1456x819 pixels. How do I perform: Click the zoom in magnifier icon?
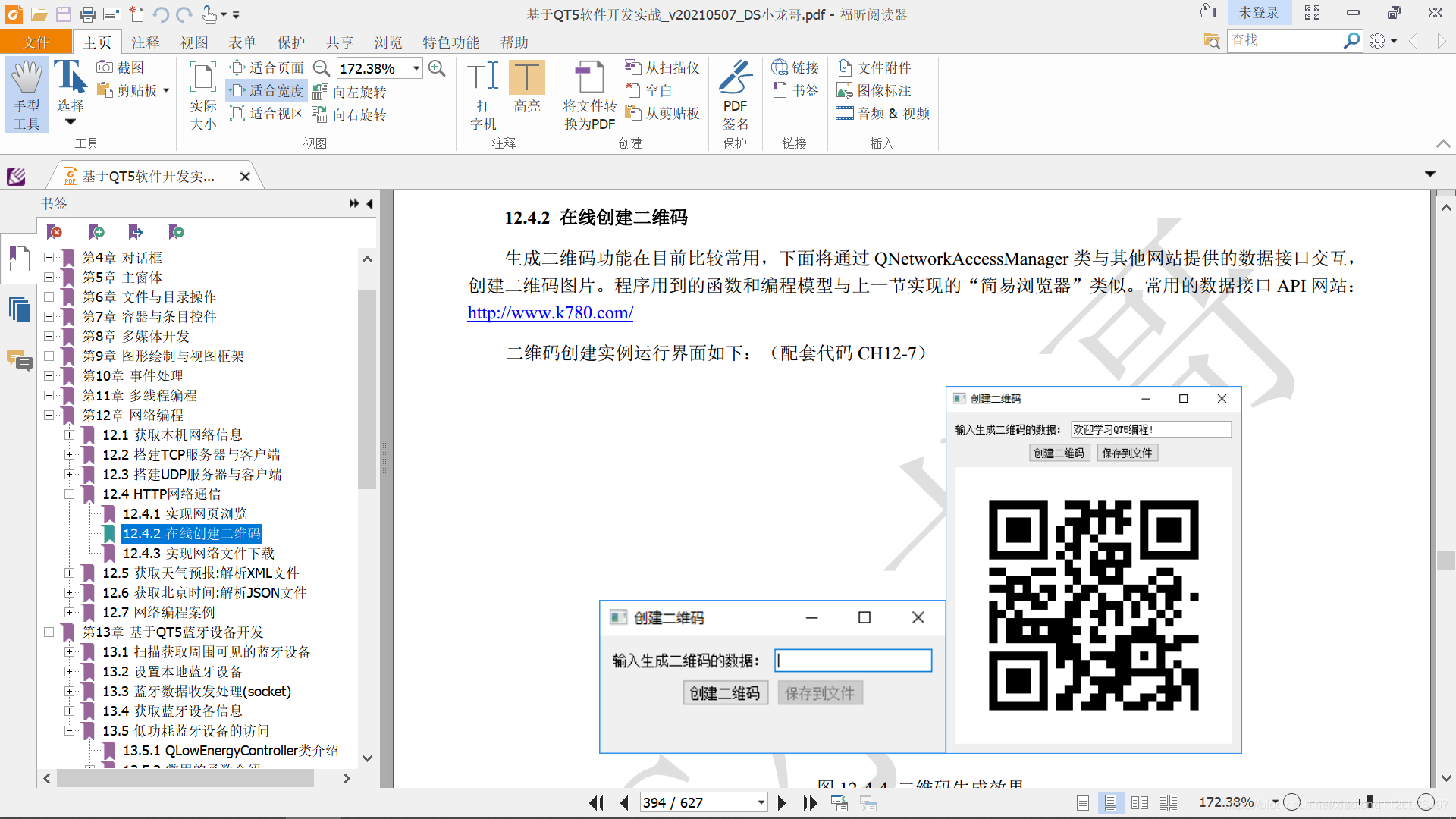[x=437, y=68]
